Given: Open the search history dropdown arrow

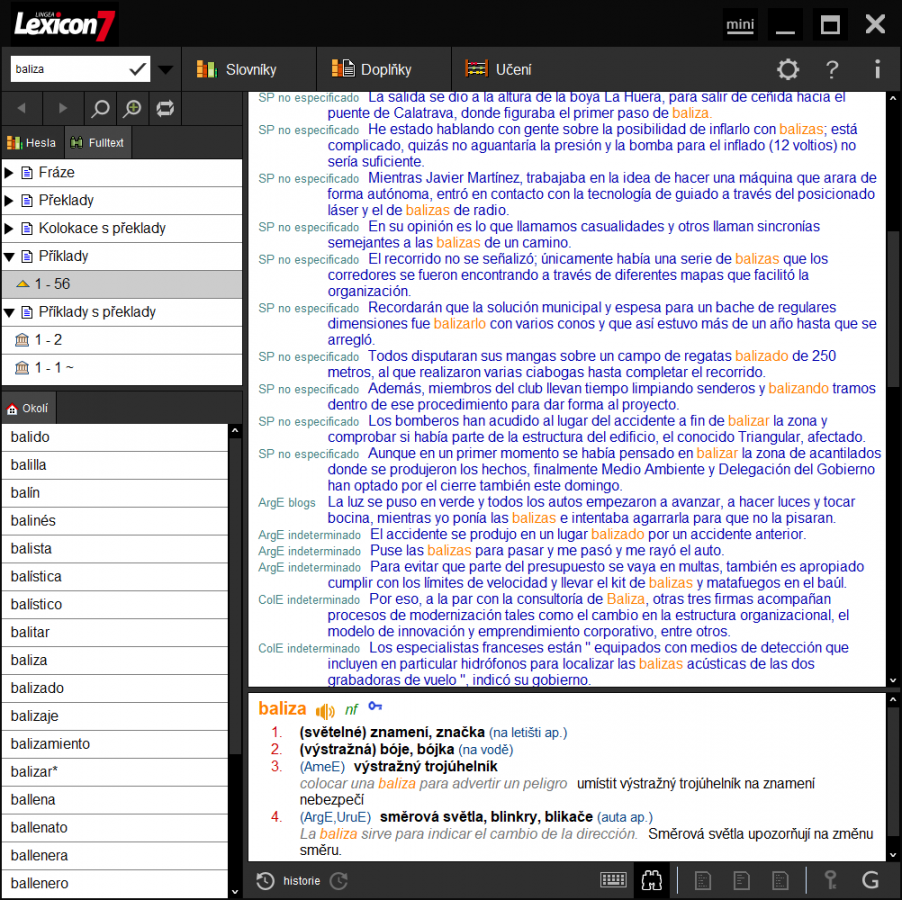Looking at the screenshot, I should [166, 71].
